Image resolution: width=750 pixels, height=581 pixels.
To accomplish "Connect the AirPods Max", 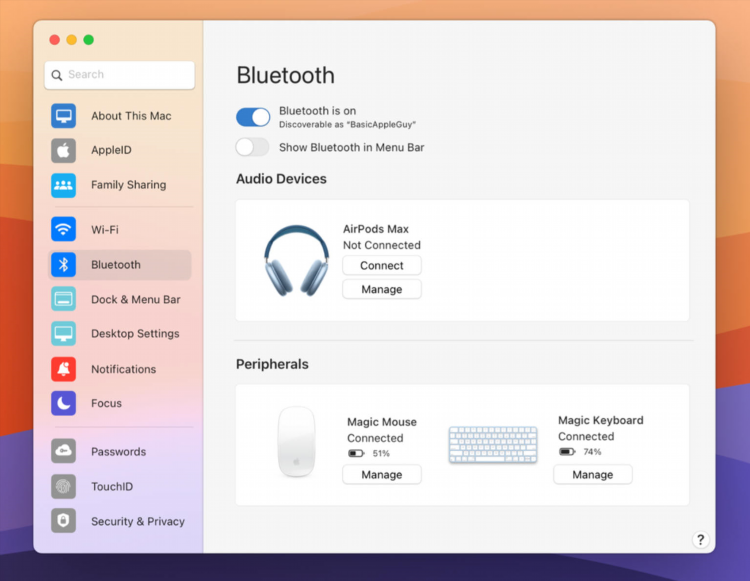I will click(x=382, y=265).
